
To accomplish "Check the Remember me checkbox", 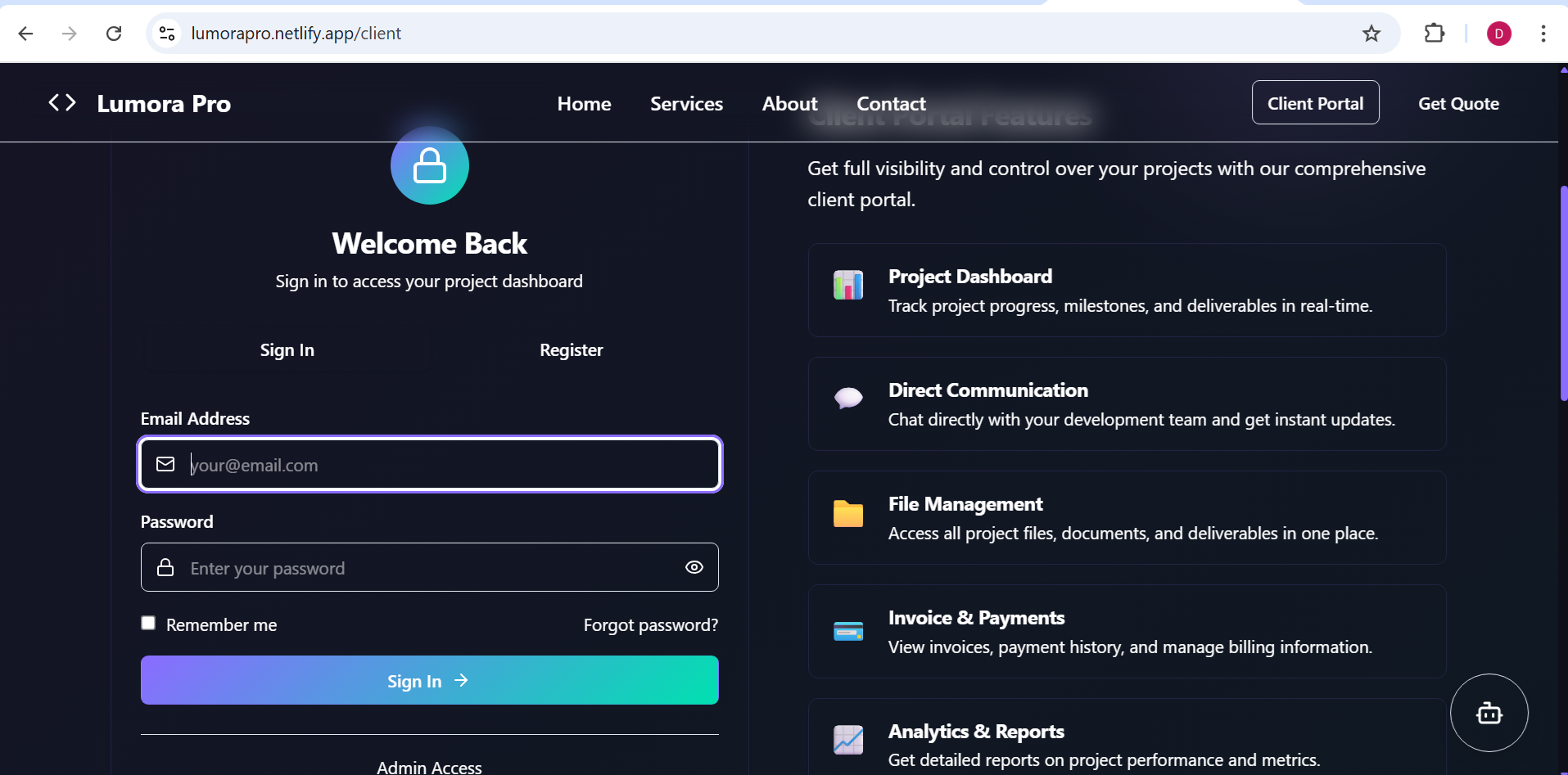I will (x=148, y=623).
